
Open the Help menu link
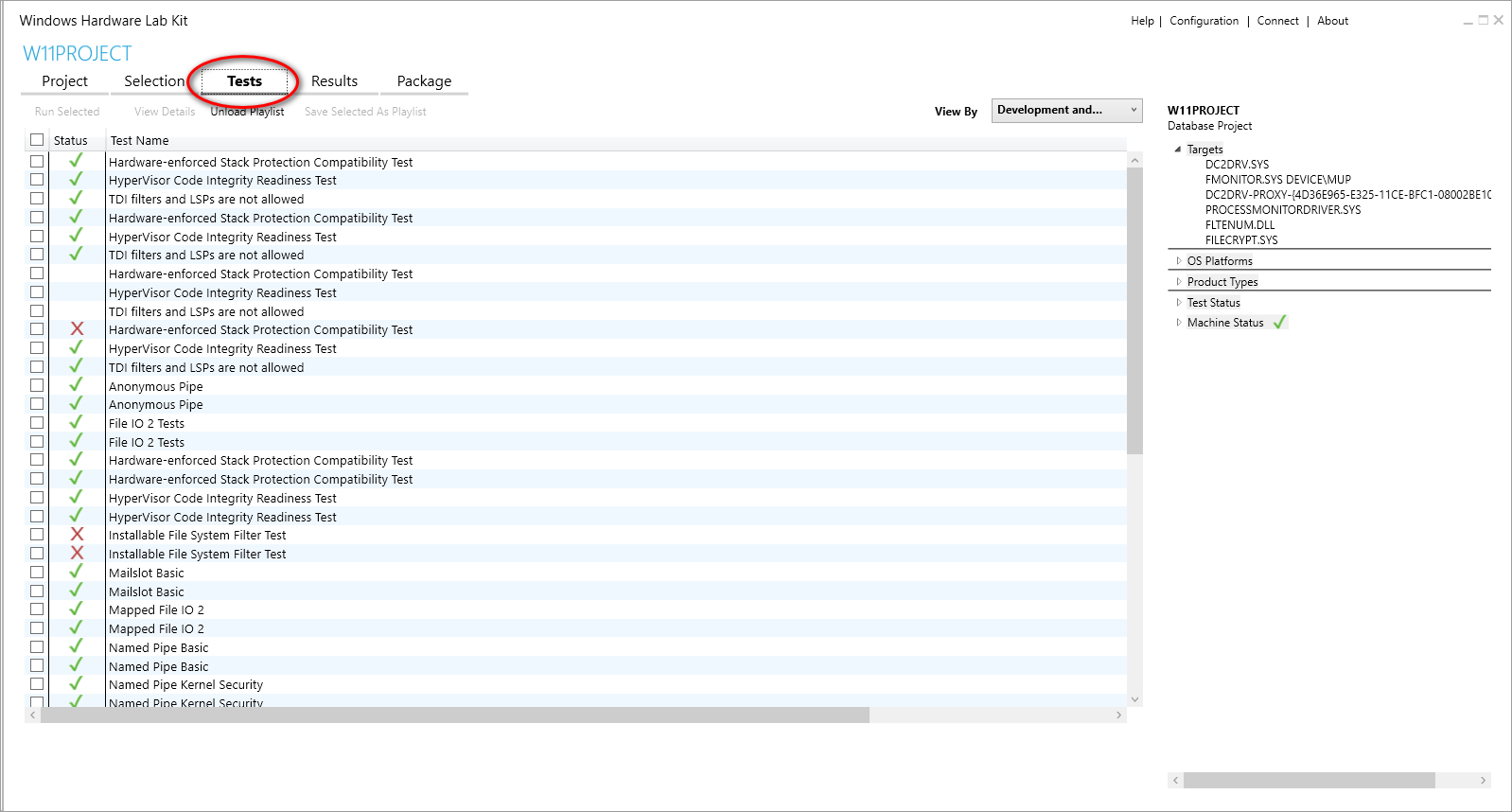1142,21
